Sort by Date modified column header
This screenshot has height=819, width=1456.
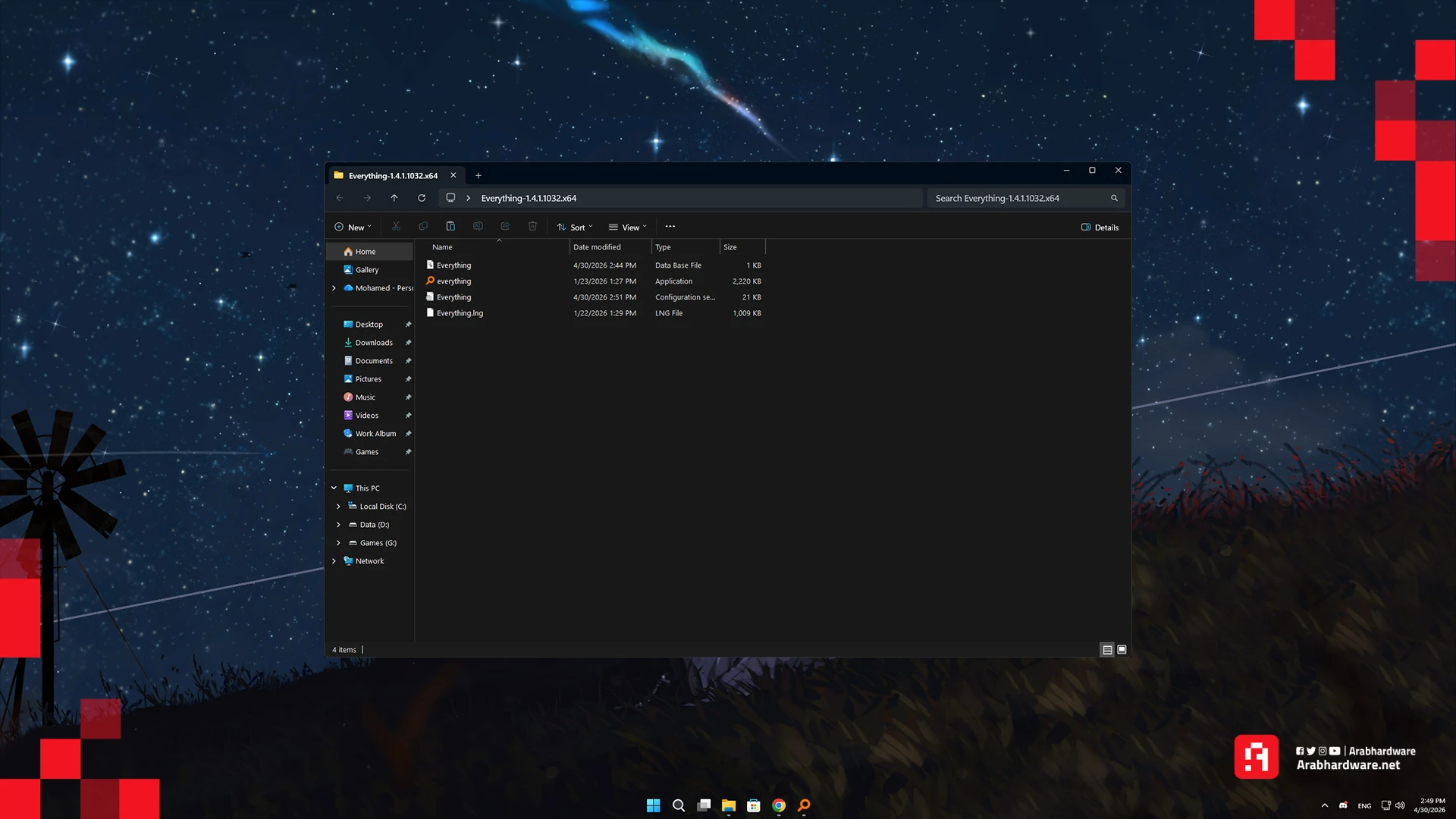point(597,247)
